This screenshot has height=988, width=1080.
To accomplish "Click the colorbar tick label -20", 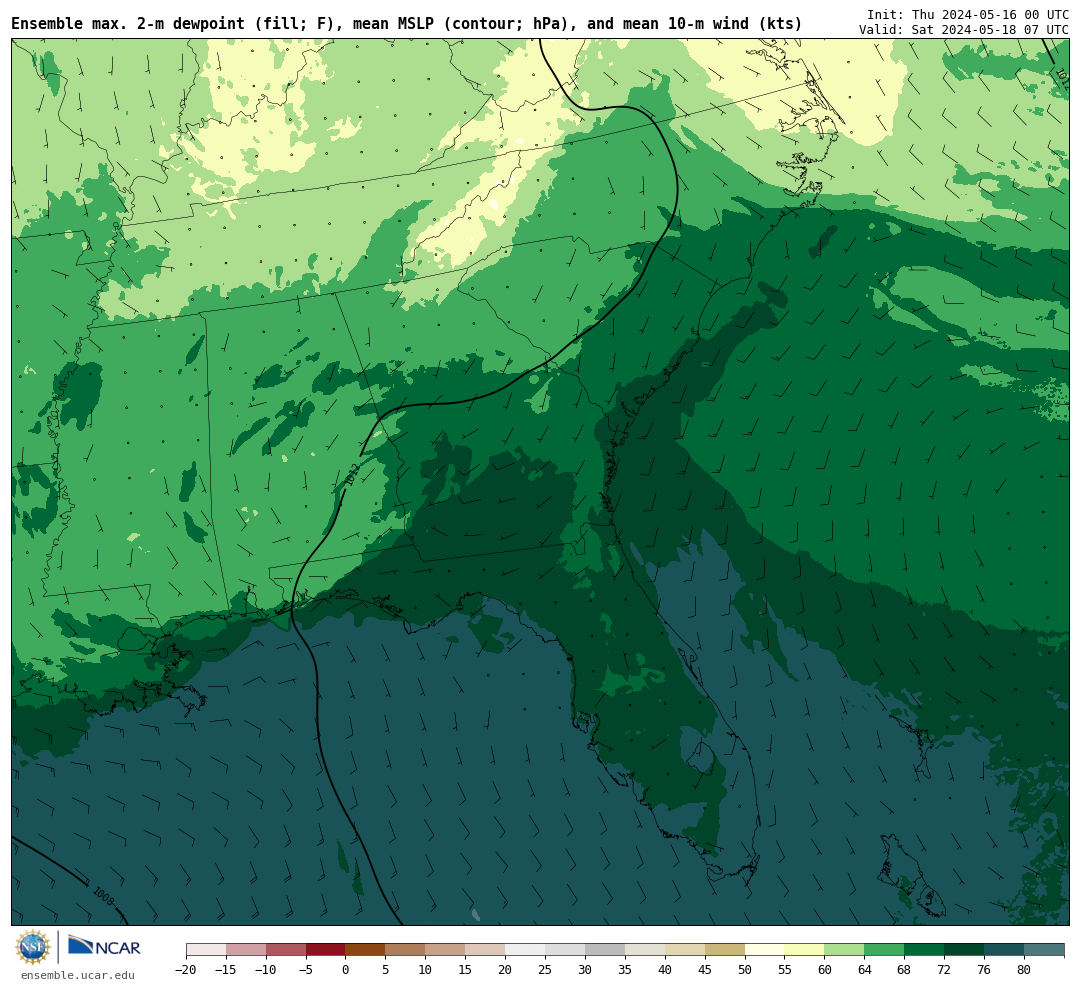I will pos(185,970).
